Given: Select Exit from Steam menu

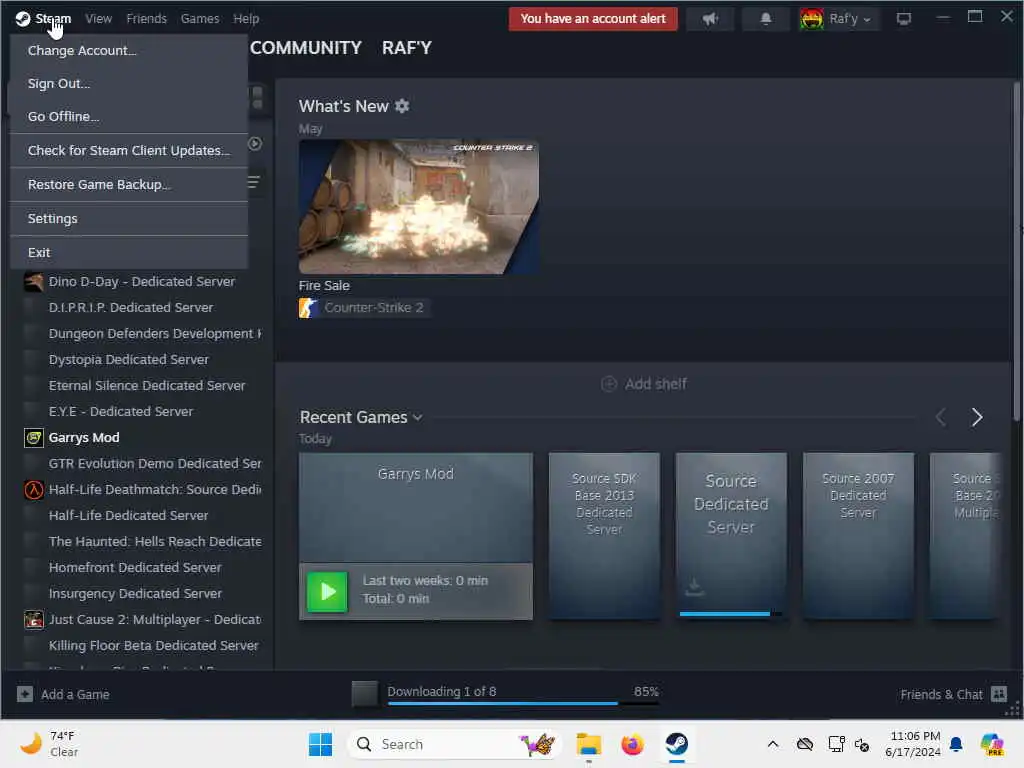Looking at the screenshot, I should (x=129, y=252).
